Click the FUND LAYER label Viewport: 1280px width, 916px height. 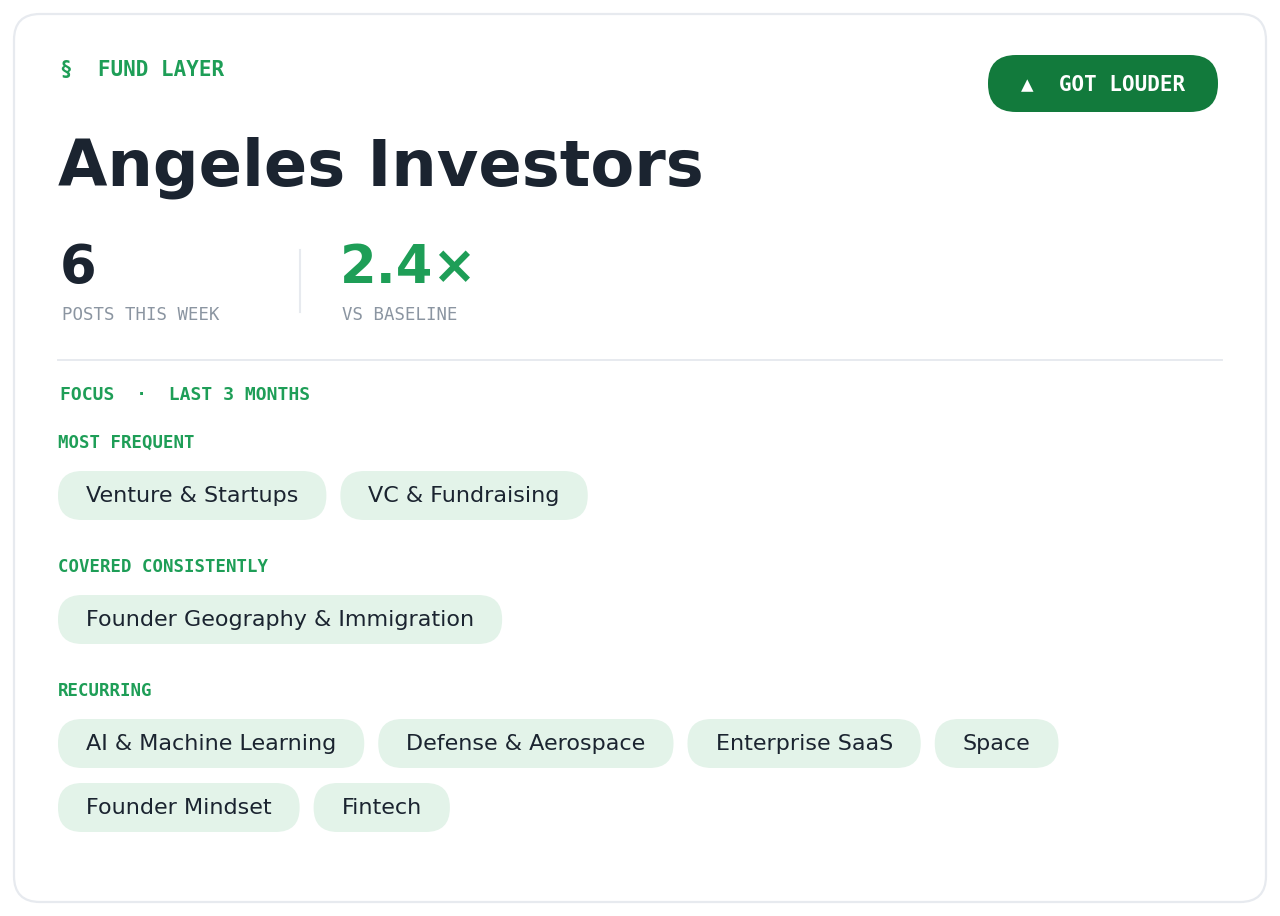click(161, 69)
